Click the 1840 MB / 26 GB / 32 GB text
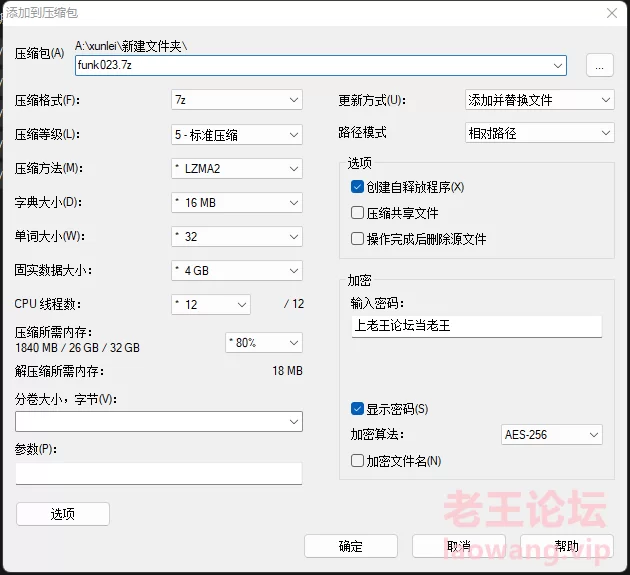 click(77, 348)
